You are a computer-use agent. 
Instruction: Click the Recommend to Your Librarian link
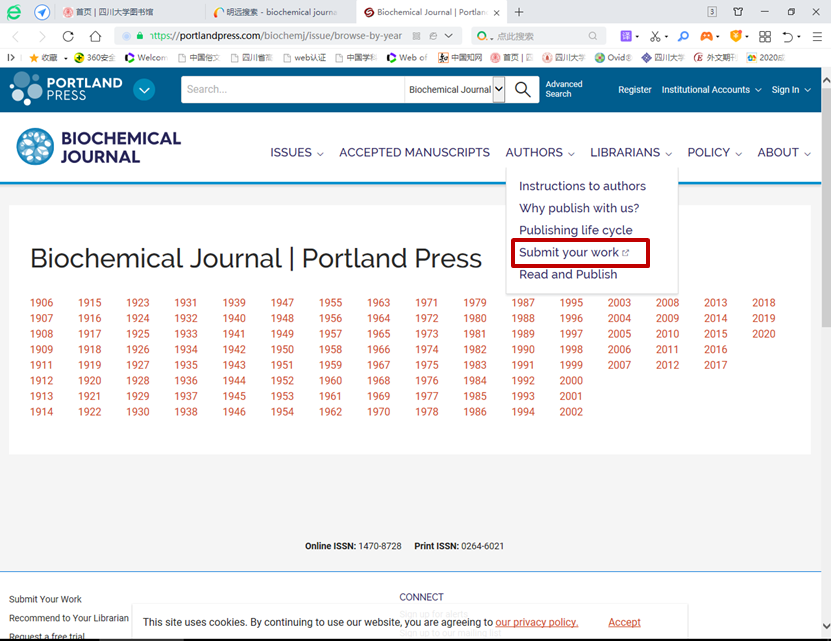click(68, 618)
